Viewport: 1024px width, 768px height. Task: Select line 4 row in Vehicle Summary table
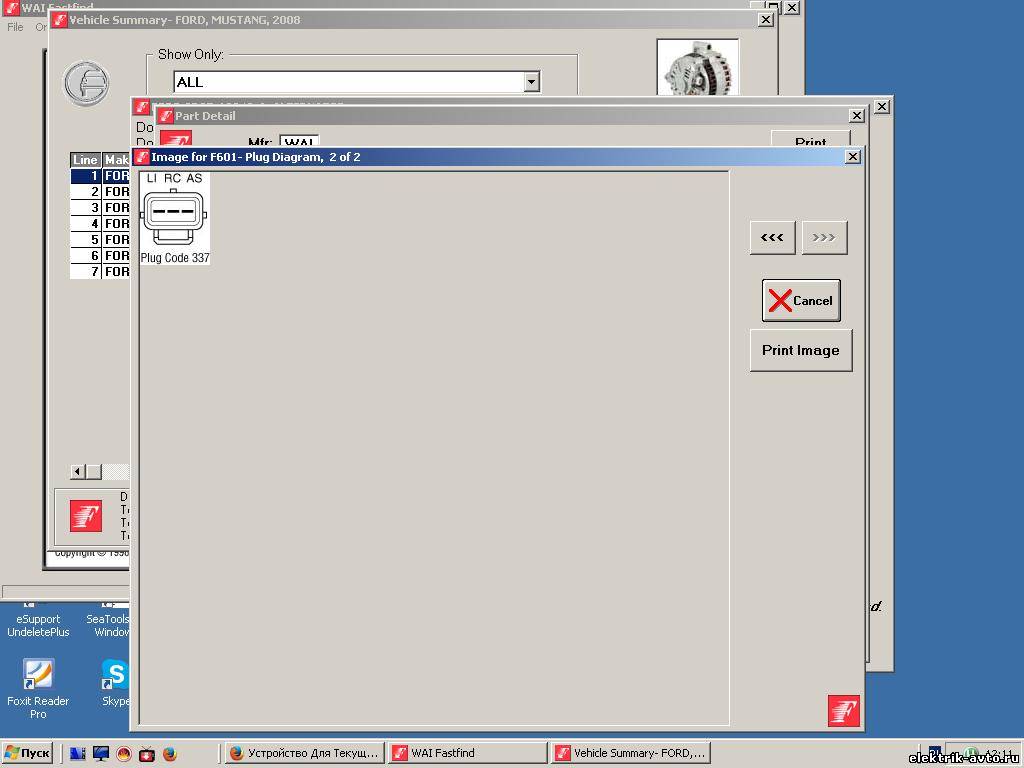click(x=100, y=223)
